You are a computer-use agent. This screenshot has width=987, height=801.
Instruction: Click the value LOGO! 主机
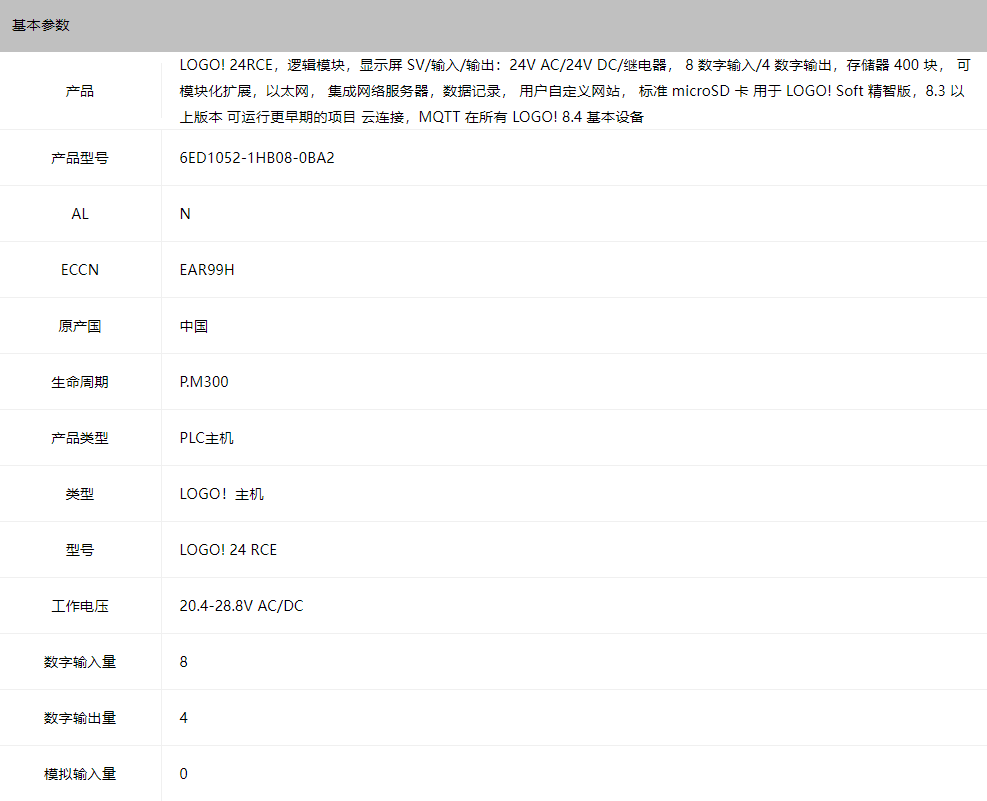(222, 494)
